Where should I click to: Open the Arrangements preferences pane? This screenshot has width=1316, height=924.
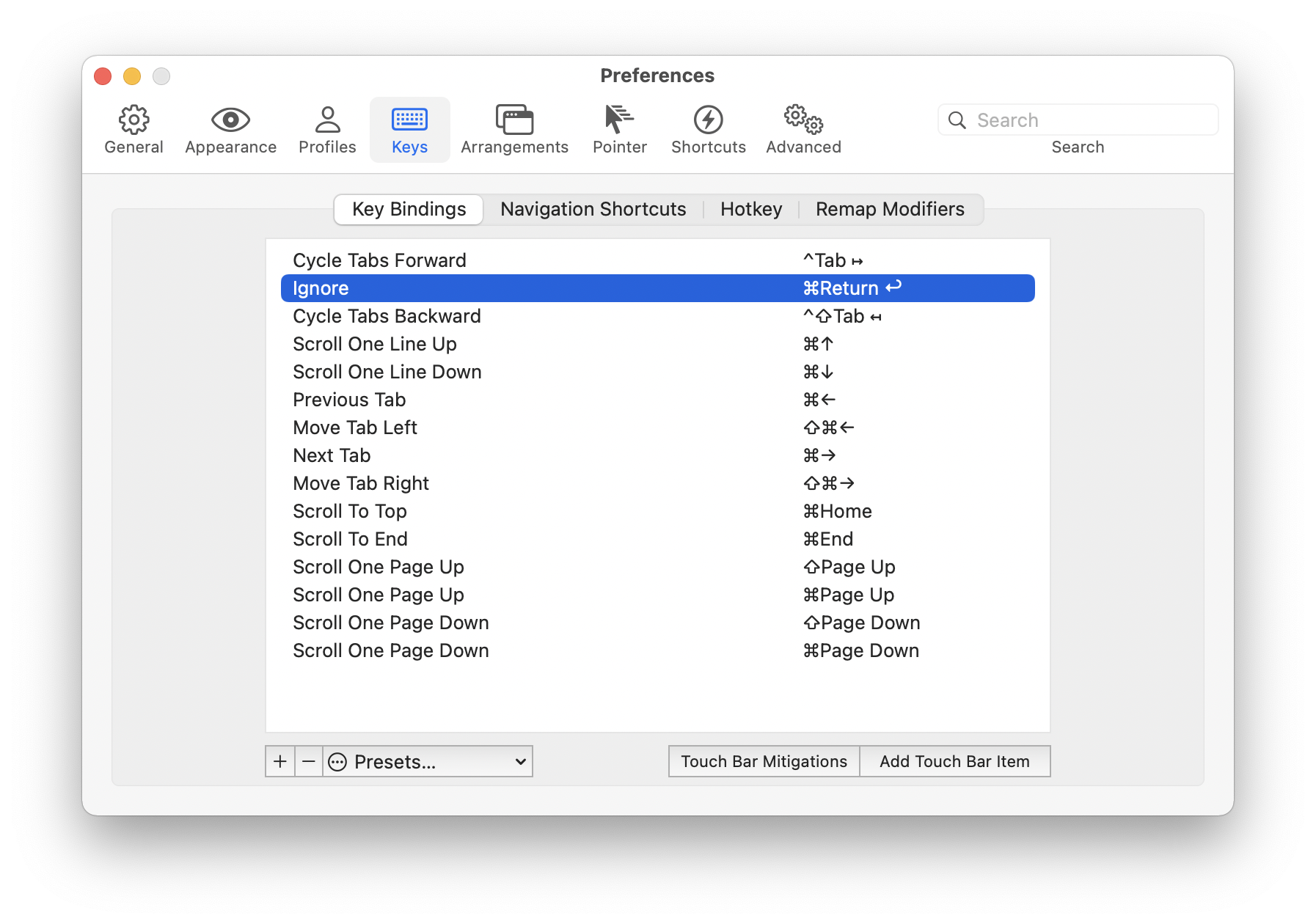point(514,130)
